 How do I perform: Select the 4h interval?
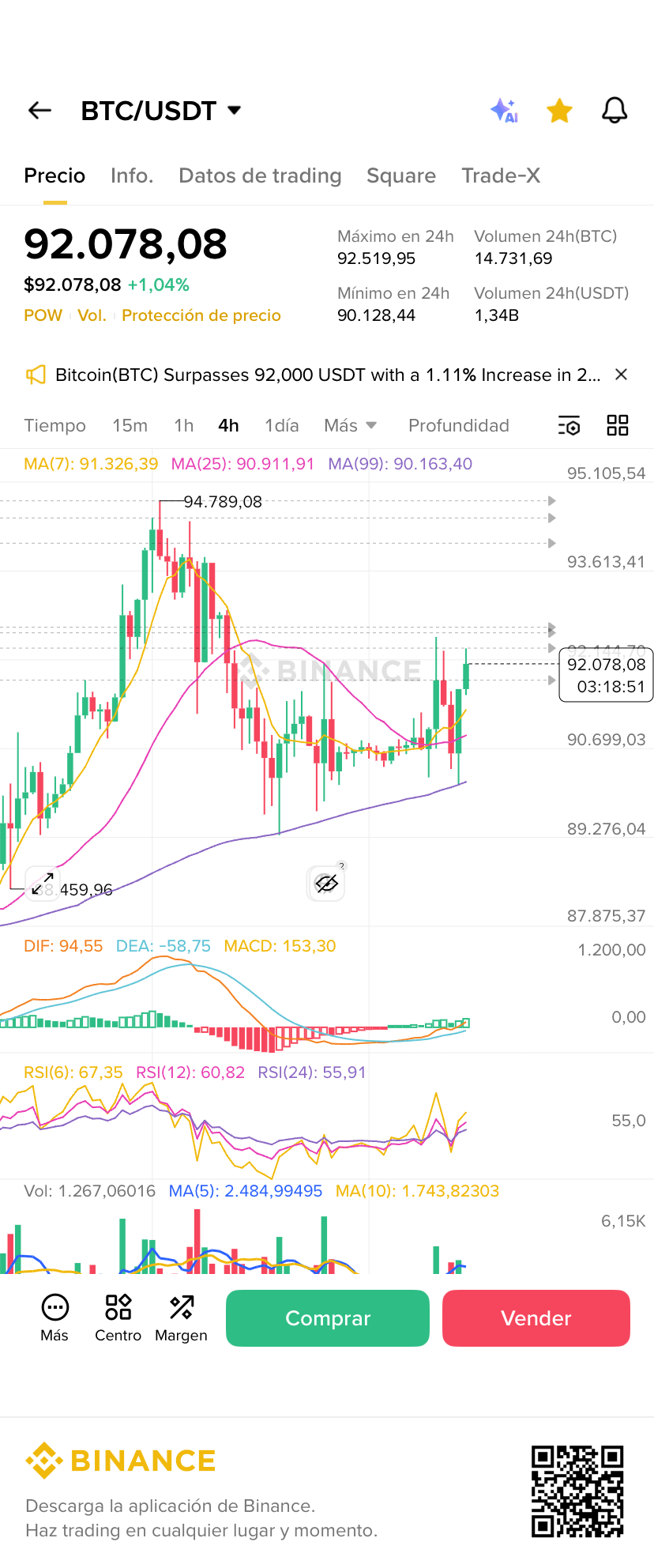click(228, 425)
